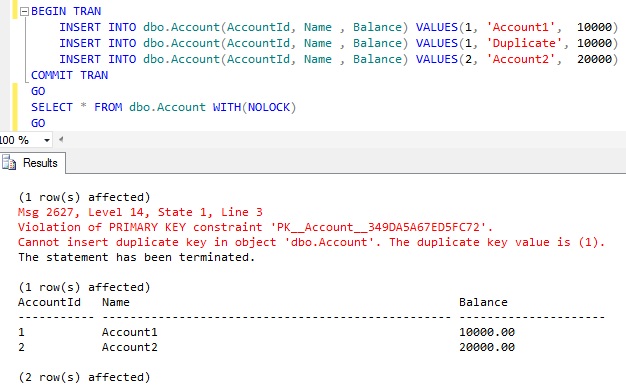This screenshot has height=388, width=626.
Task: Click the BEGIN TRAN statement
Action: click(x=66, y=11)
